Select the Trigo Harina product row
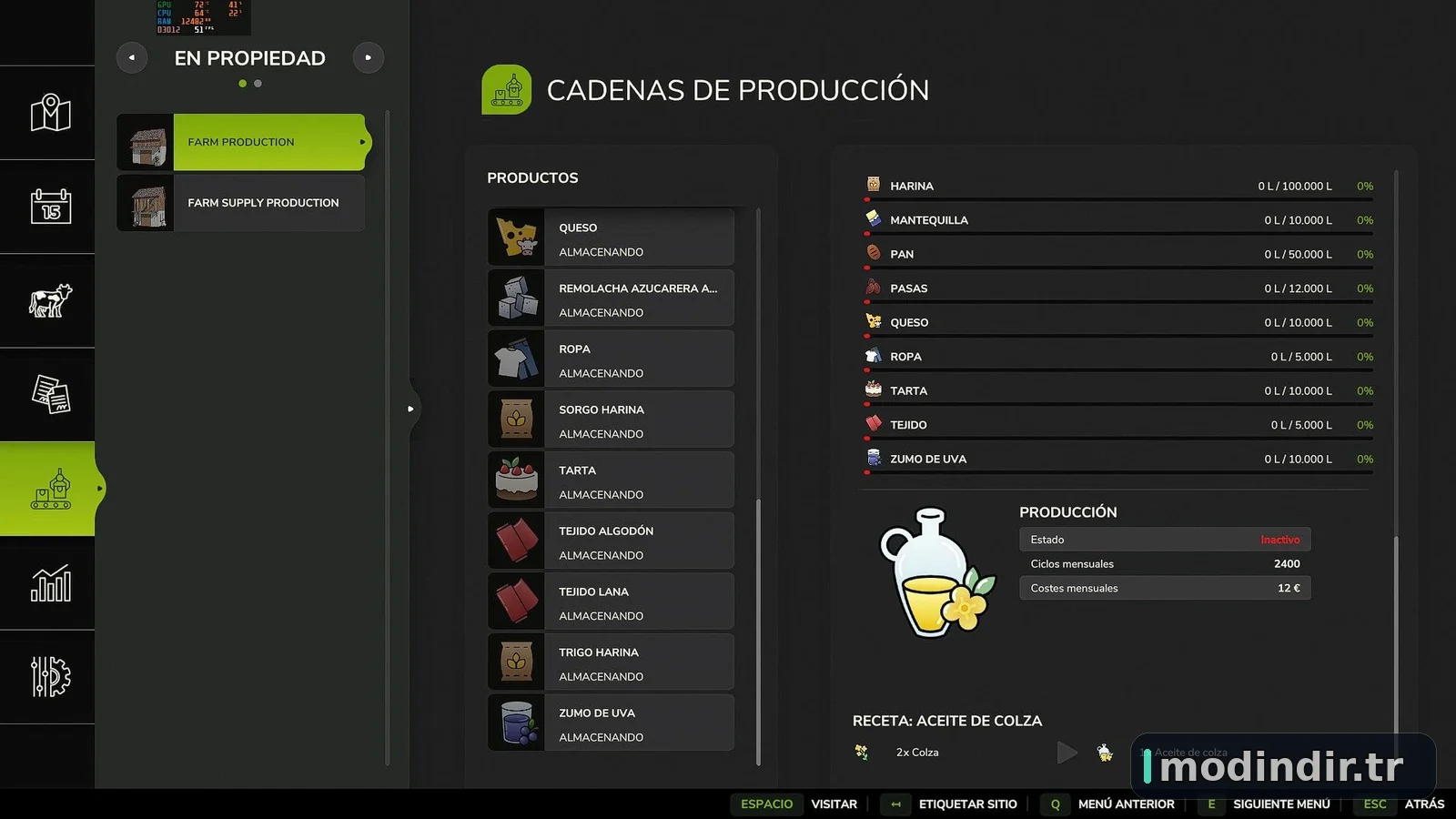This screenshot has width=1456, height=819. [611, 662]
